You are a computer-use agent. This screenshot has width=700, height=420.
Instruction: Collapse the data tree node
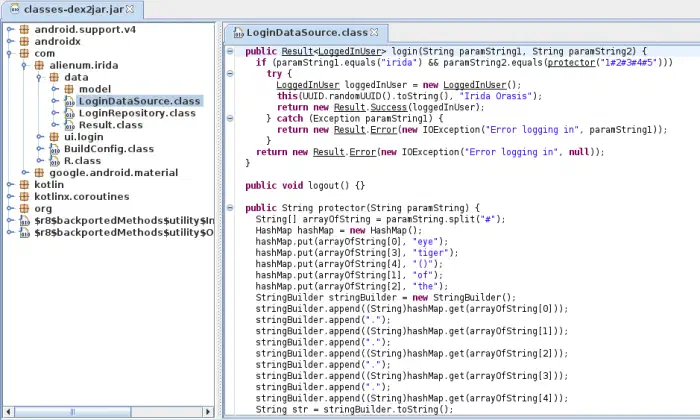(39, 78)
